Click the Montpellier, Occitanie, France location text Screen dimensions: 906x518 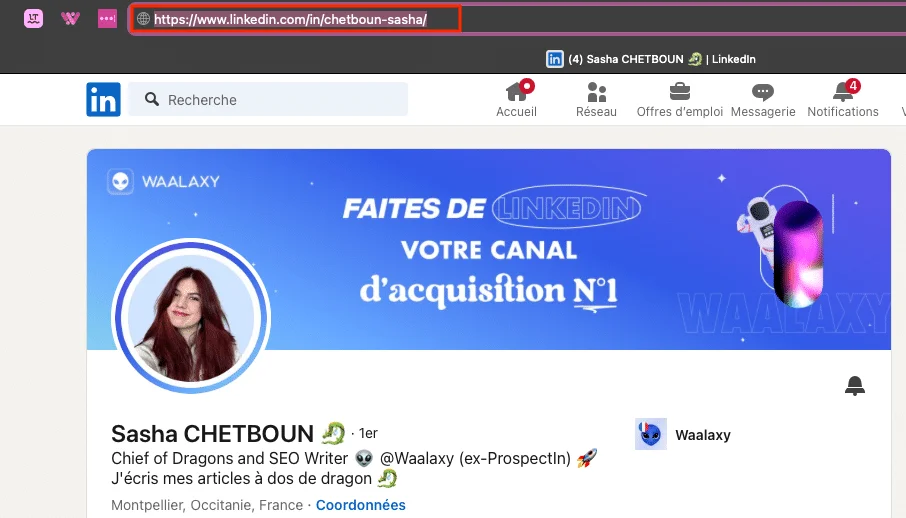[x=207, y=505]
